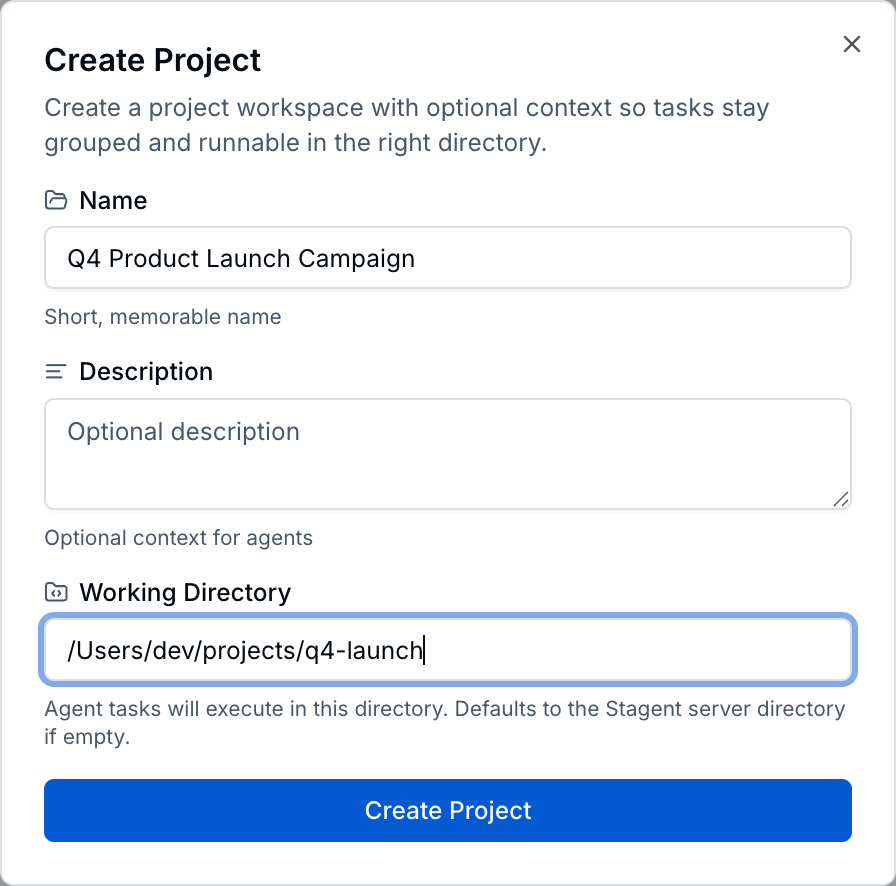The width and height of the screenshot is (896, 886).
Task: Click the textarea resize handle
Action: [841, 500]
